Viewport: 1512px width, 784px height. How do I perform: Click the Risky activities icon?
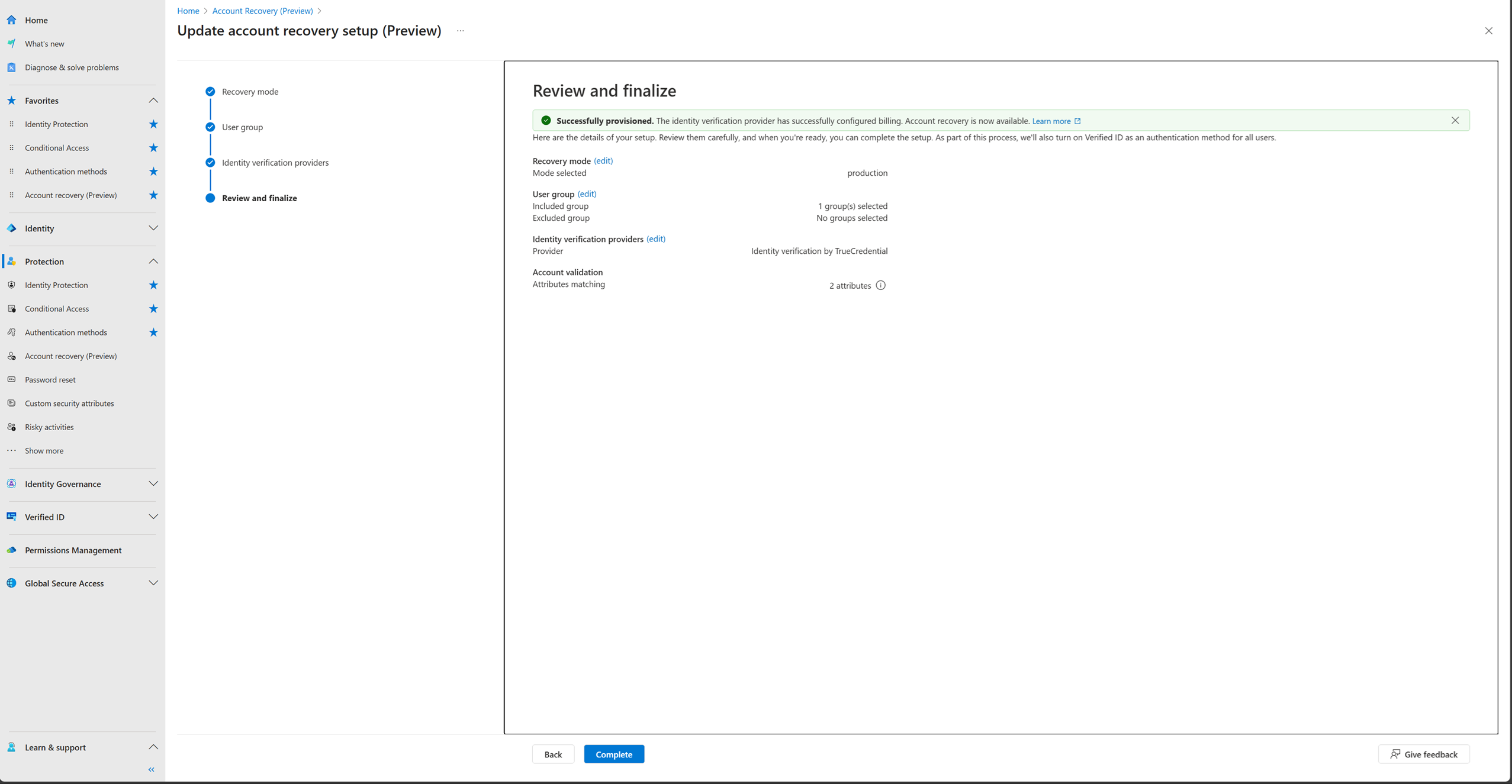pyautogui.click(x=12, y=427)
